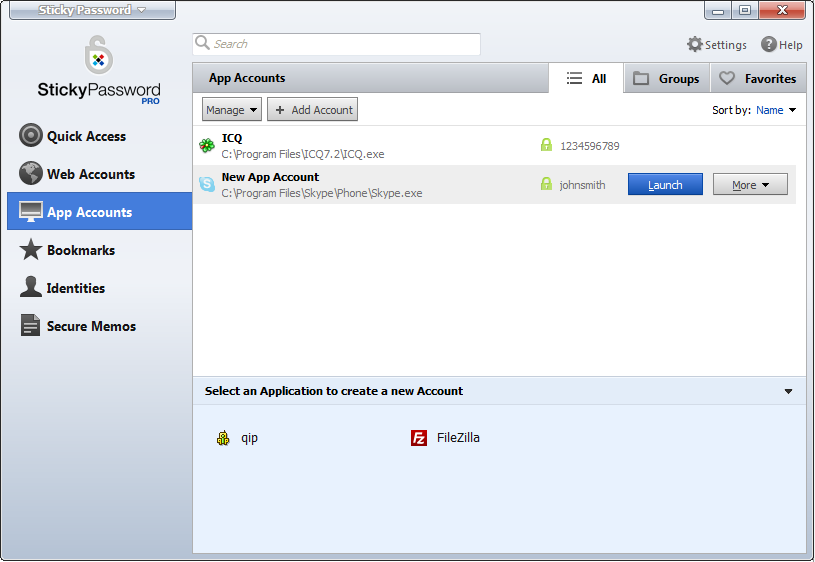Open Help question mark icon
The image size is (815, 562).
769,44
